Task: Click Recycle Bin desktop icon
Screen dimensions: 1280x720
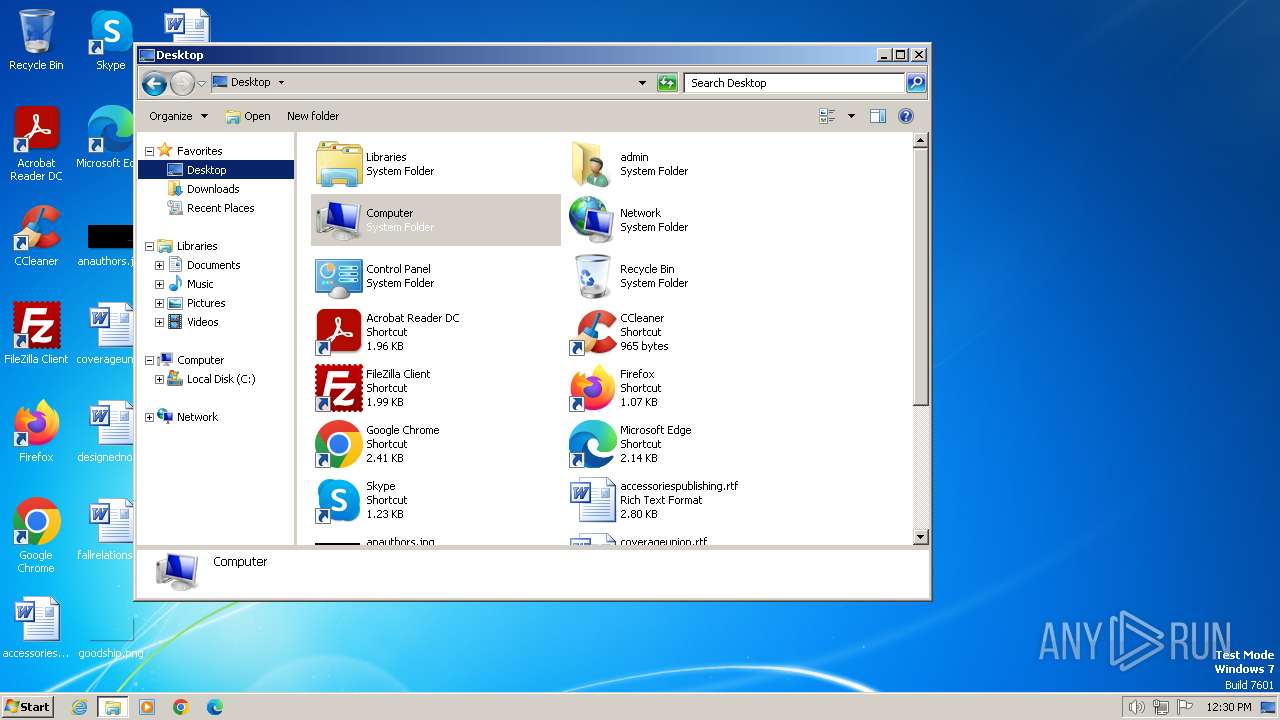Action: point(36,40)
